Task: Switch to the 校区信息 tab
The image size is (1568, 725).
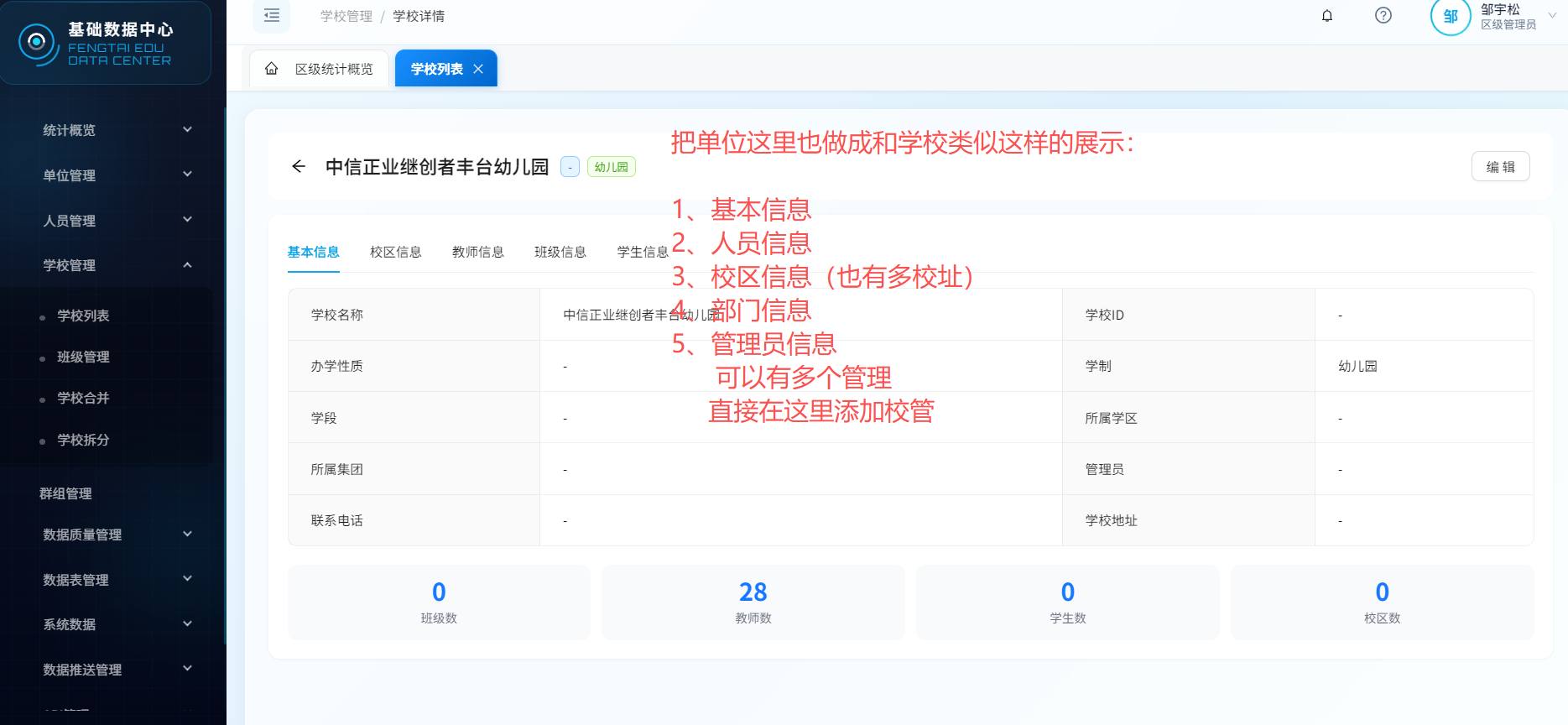Action: pos(395,252)
